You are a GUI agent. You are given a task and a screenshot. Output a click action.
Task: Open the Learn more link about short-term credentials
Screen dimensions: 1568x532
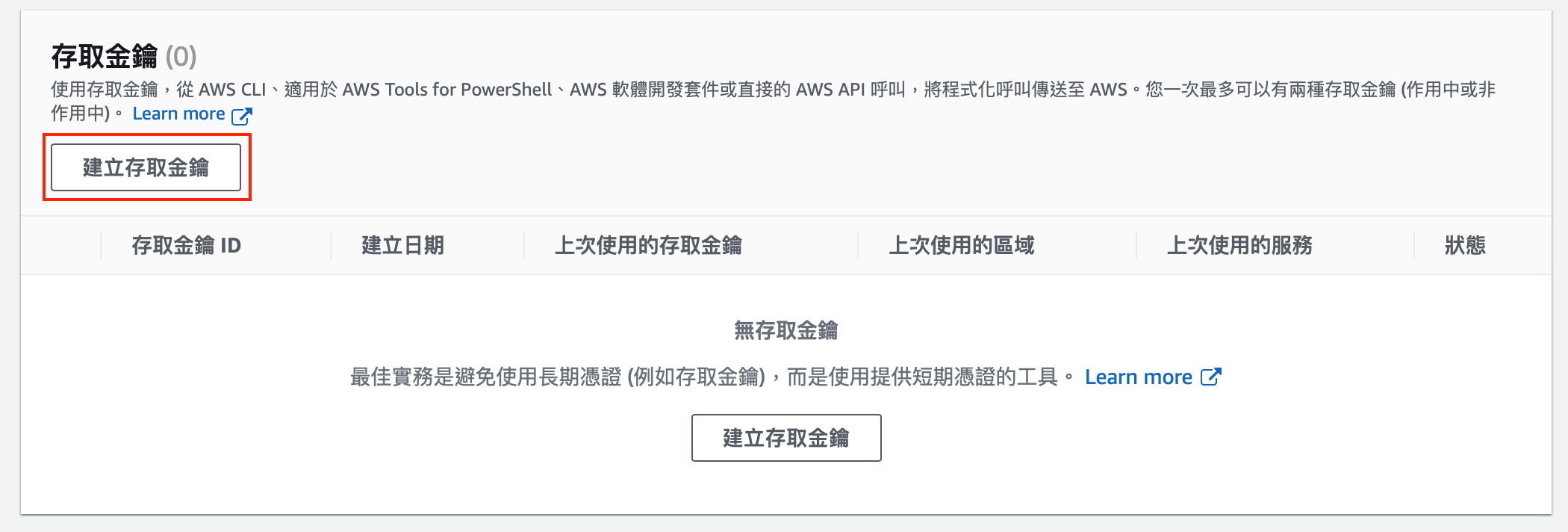pyautogui.click(x=1138, y=377)
